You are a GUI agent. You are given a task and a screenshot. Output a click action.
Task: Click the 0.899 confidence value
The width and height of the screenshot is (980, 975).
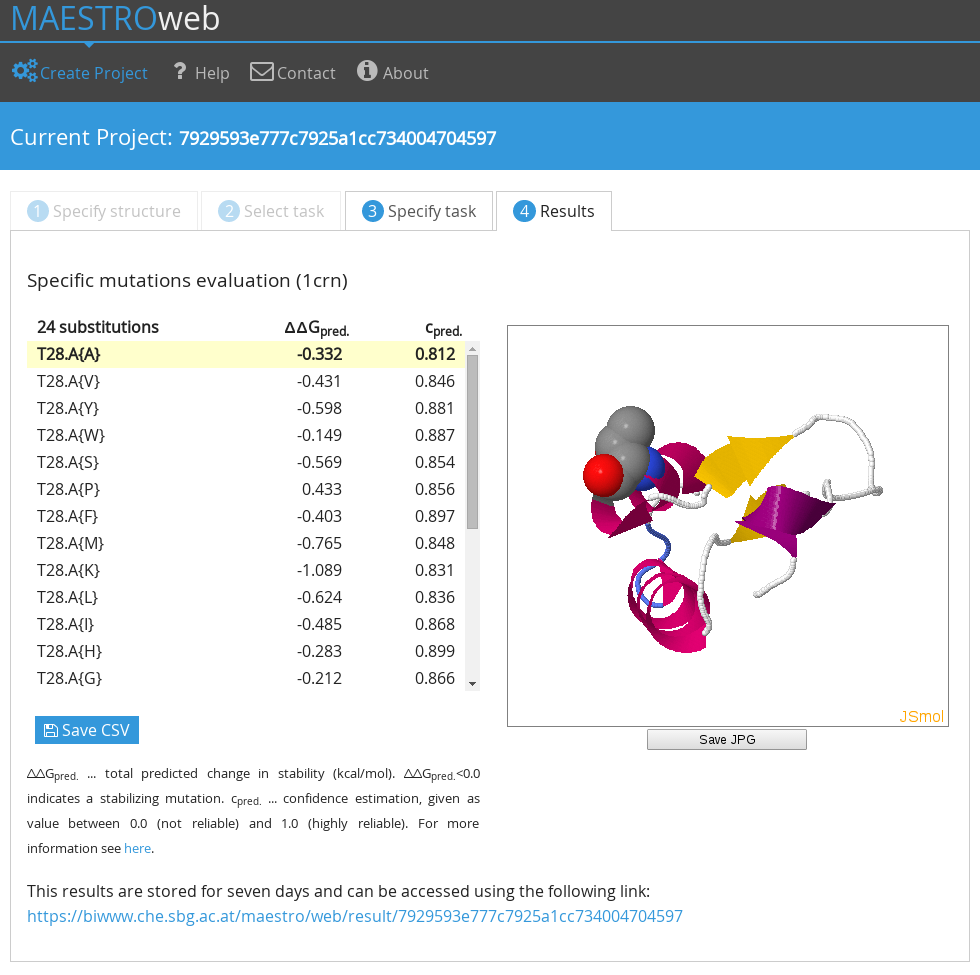coord(435,651)
